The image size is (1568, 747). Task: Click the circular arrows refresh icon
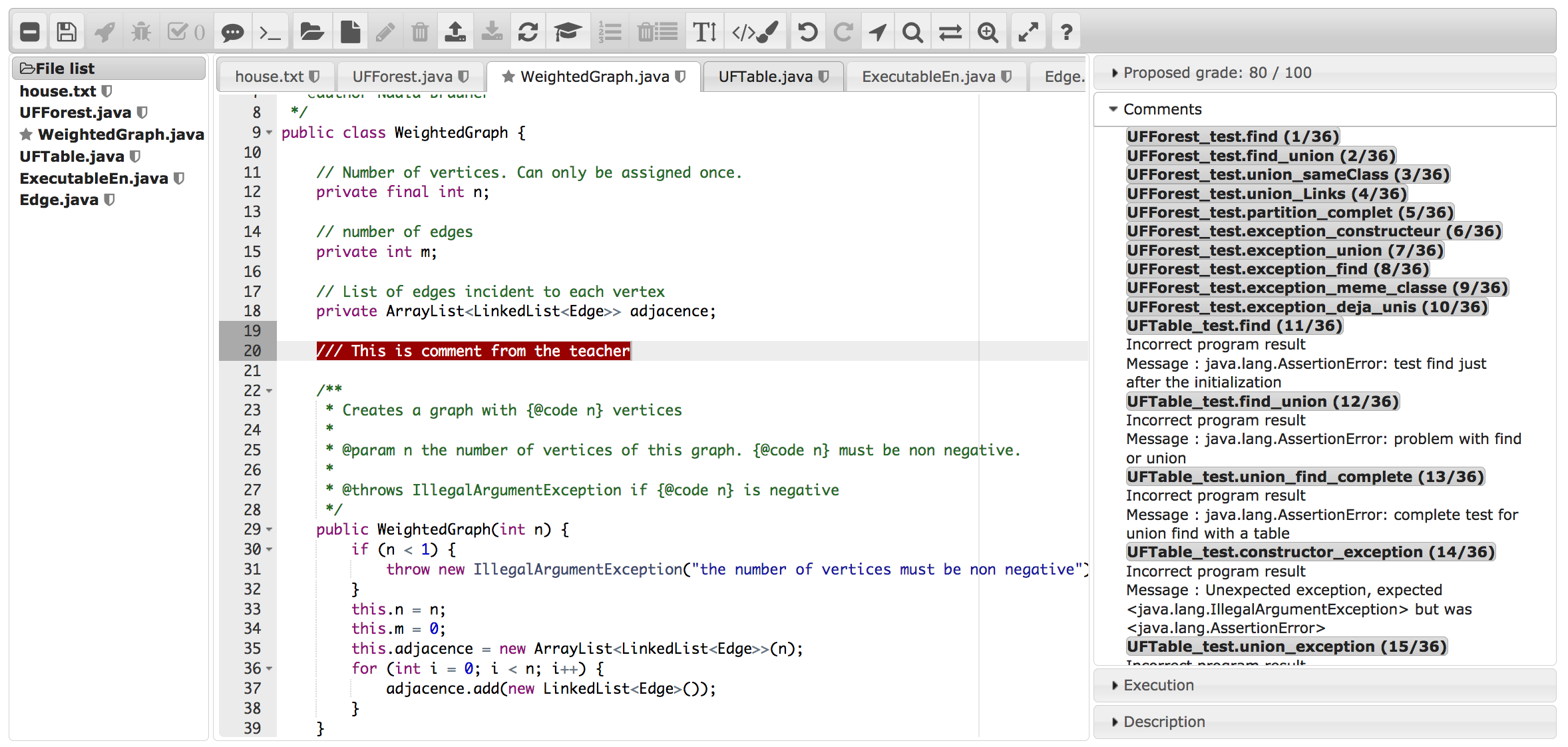pos(528,32)
